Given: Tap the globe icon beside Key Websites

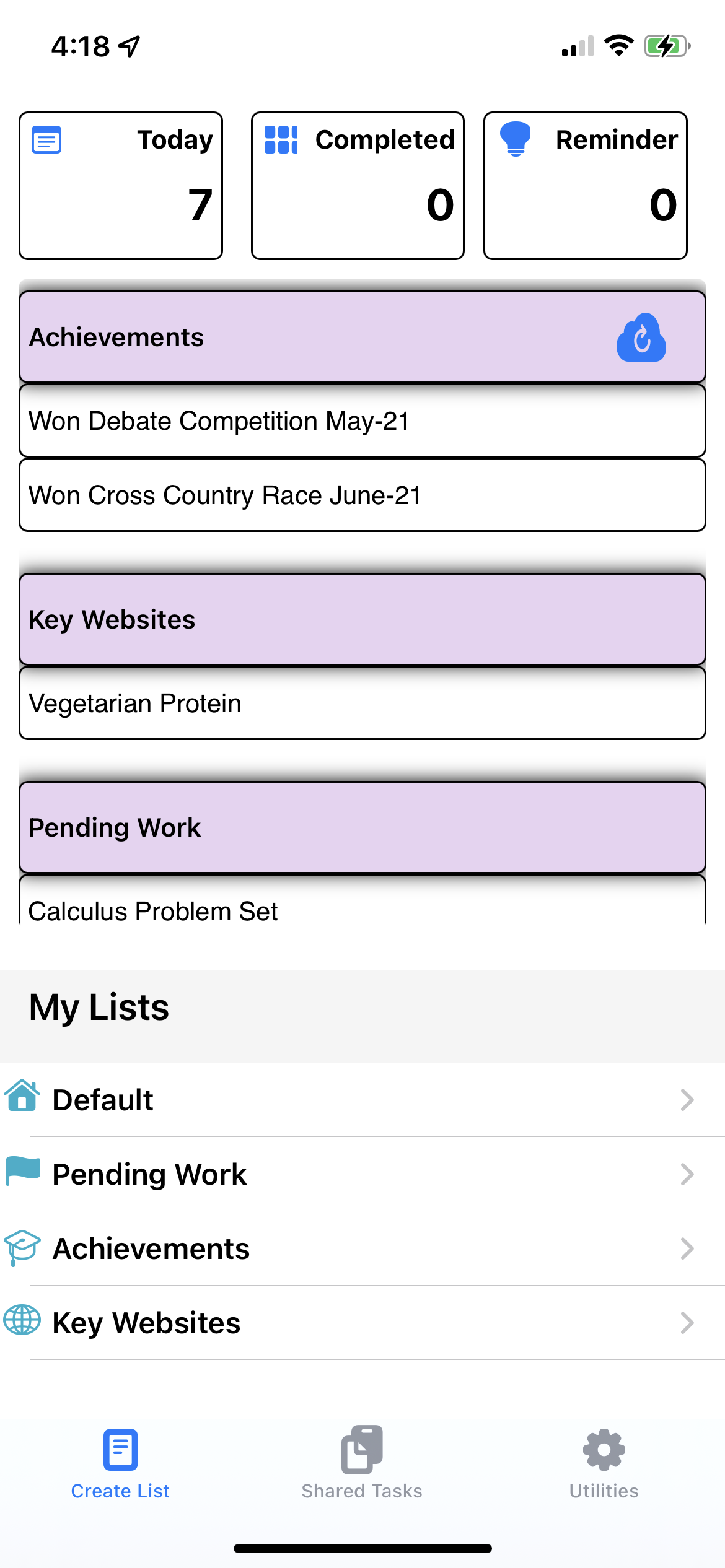Looking at the screenshot, I should click(22, 1320).
